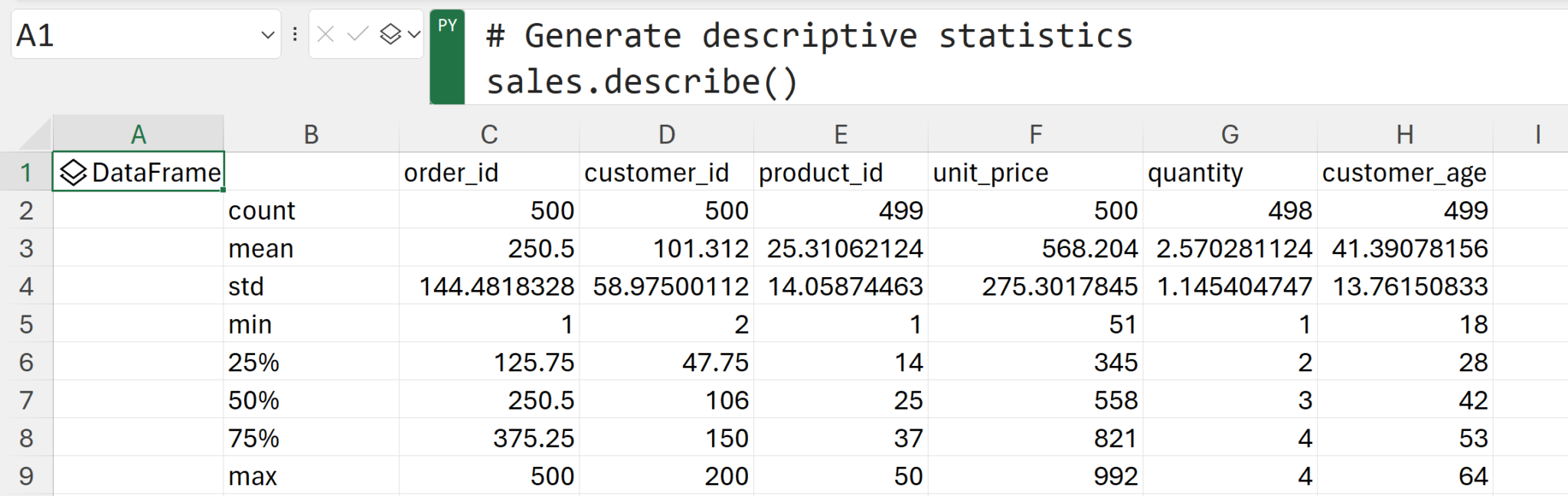This screenshot has height=496, width=1568.
Task: Click into the sales.describe() formula line
Action: tap(642, 82)
